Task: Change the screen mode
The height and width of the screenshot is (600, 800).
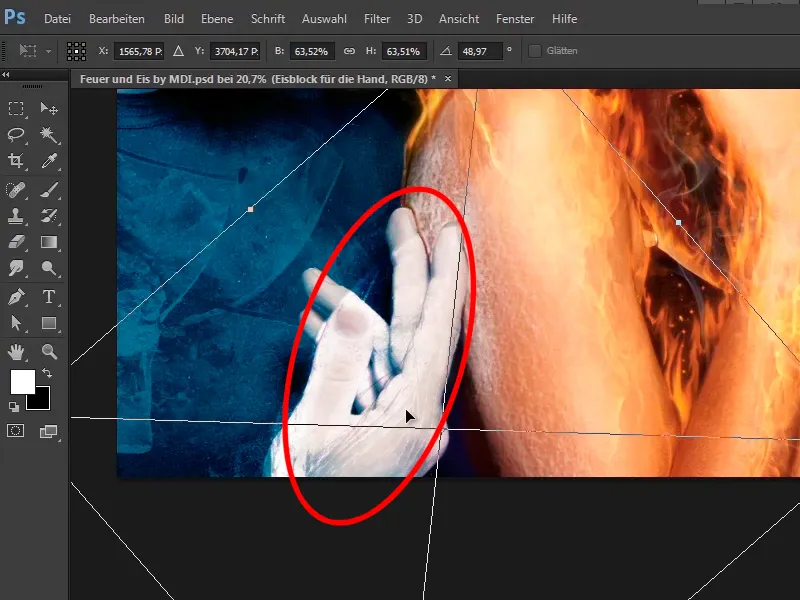Action: [x=49, y=432]
